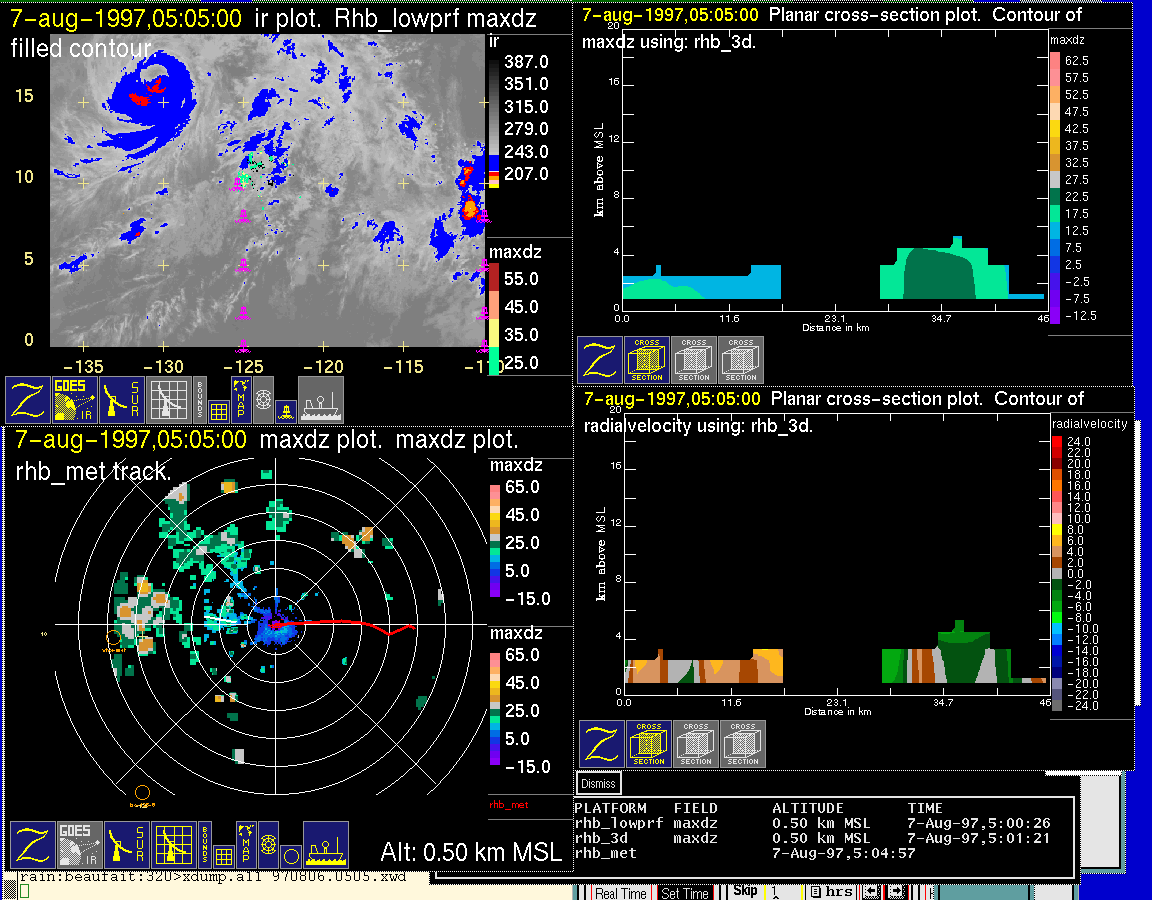
Task: Click the radar grid icon in lower plot toolbar
Action: [172, 845]
